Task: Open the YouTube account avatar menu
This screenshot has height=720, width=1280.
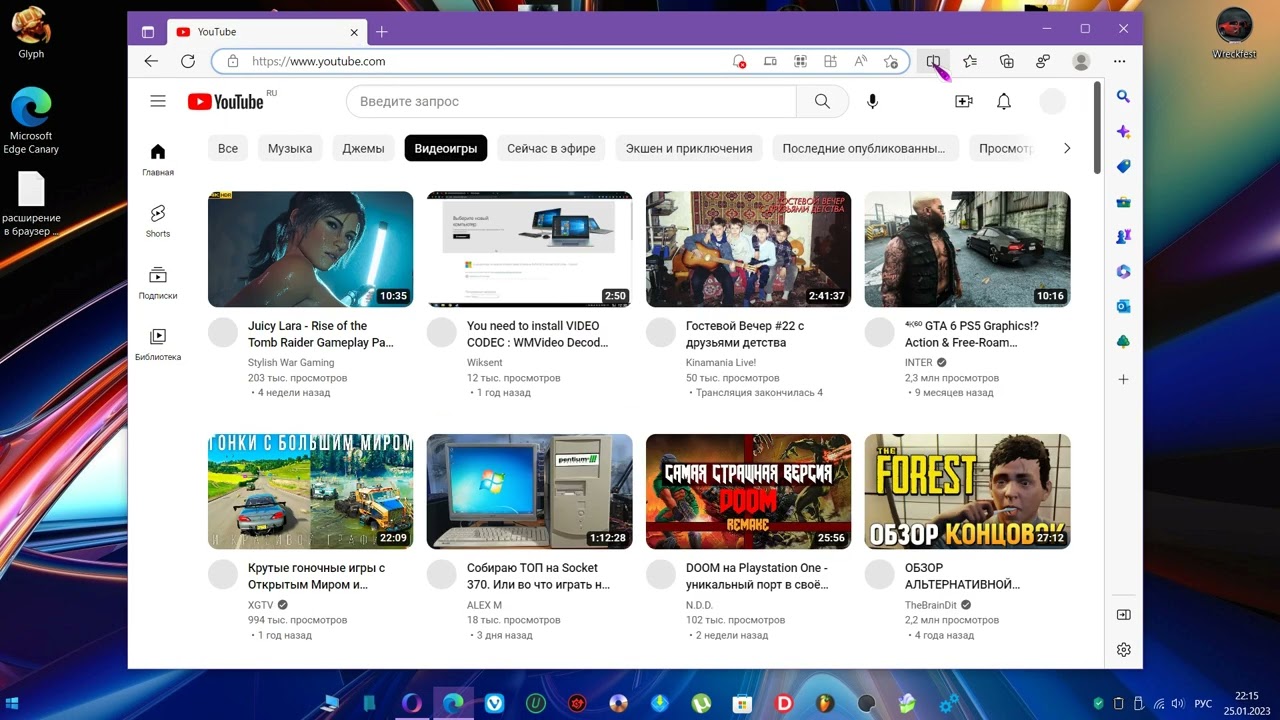Action: 1053,101
